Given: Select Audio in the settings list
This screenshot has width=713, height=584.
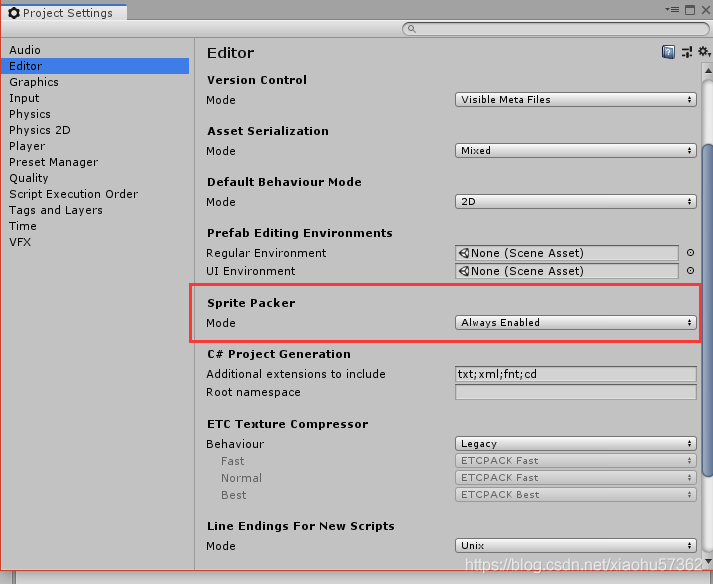Looking at the screenshot, I should point(95,50).
